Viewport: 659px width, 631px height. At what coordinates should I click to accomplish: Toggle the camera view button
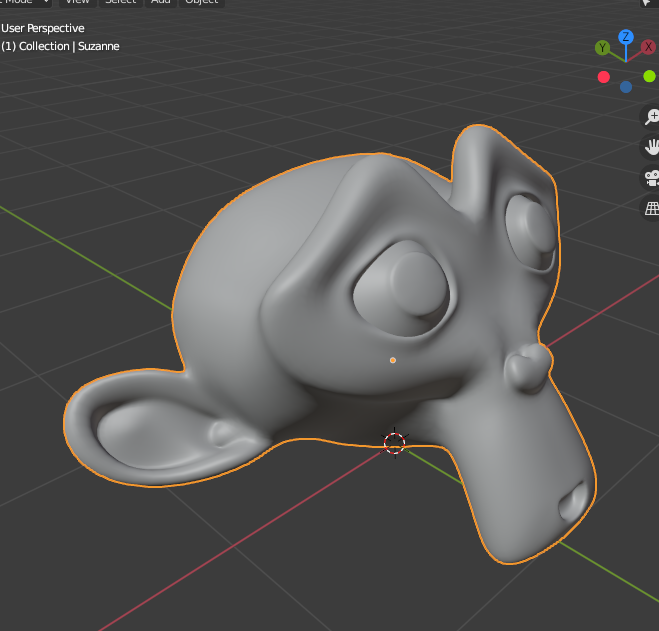pos(652,178)
